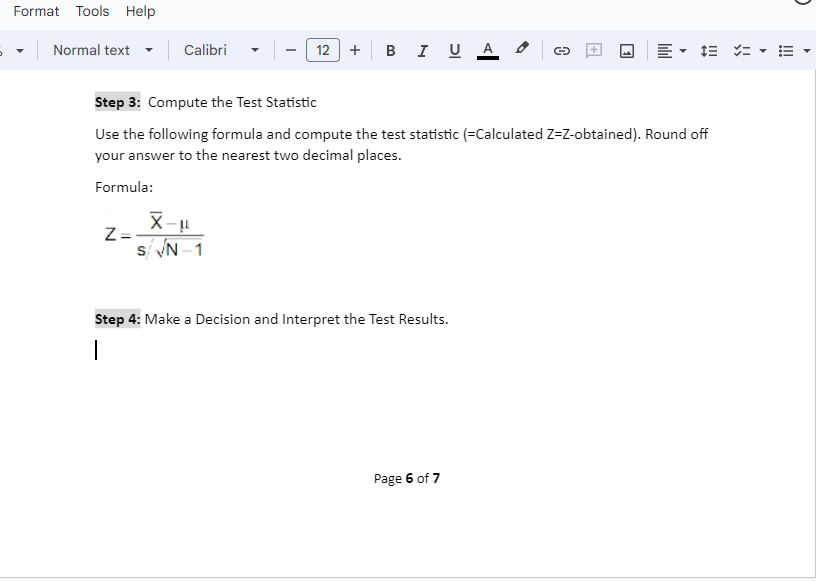Click inside the font size field

pos(322,50)
